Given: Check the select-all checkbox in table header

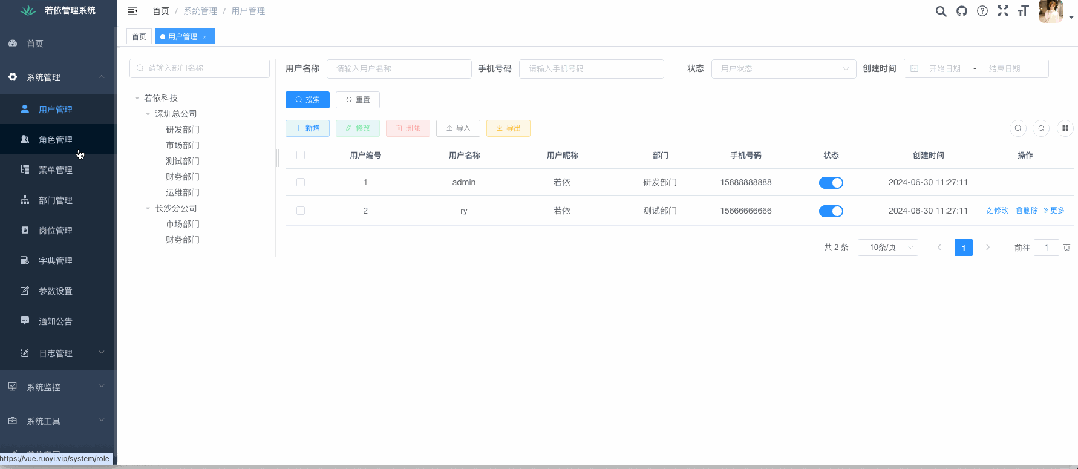Looking at the screenshot, I should tap(300, 156).
